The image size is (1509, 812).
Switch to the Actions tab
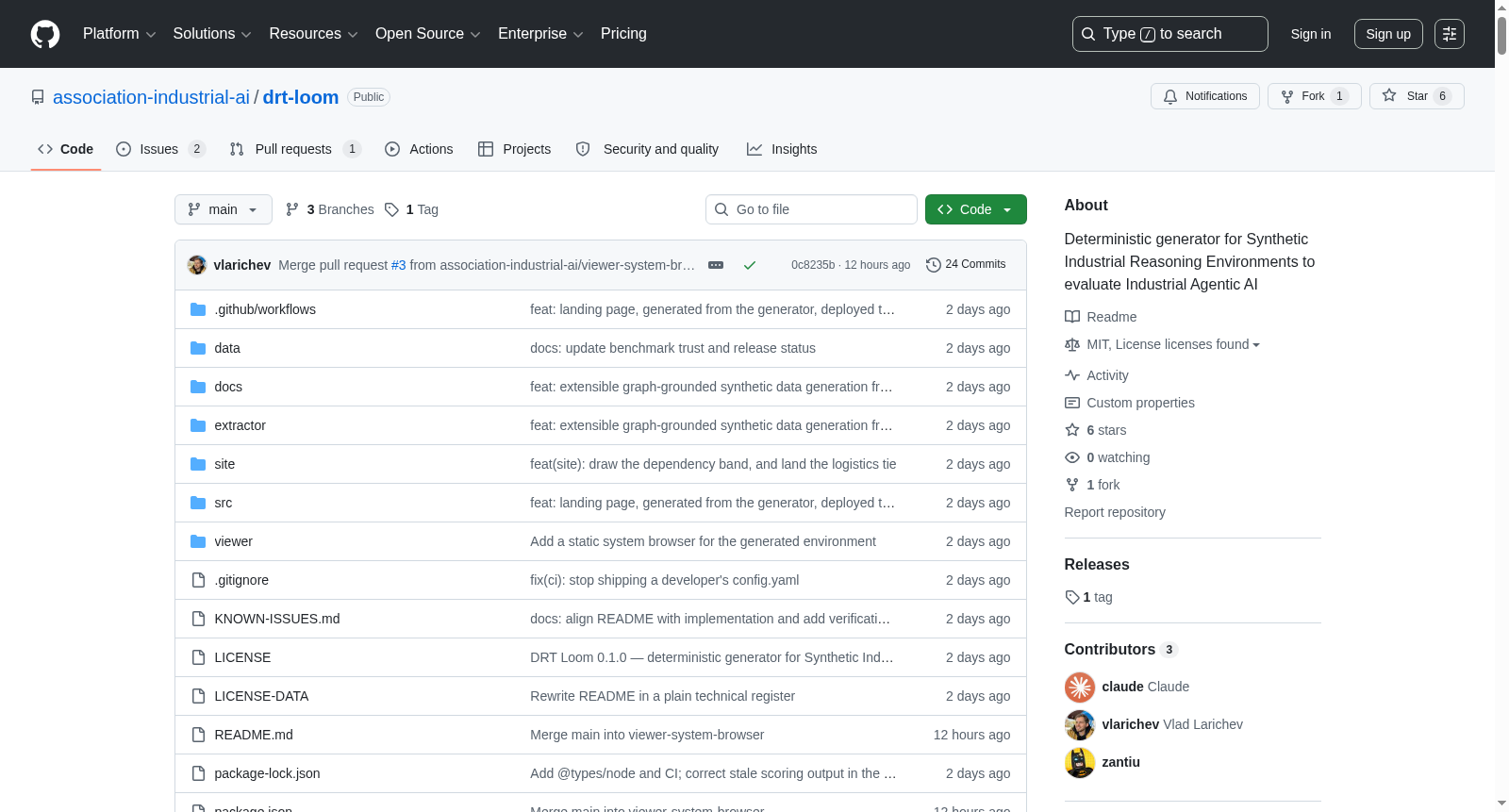[419, 149]
